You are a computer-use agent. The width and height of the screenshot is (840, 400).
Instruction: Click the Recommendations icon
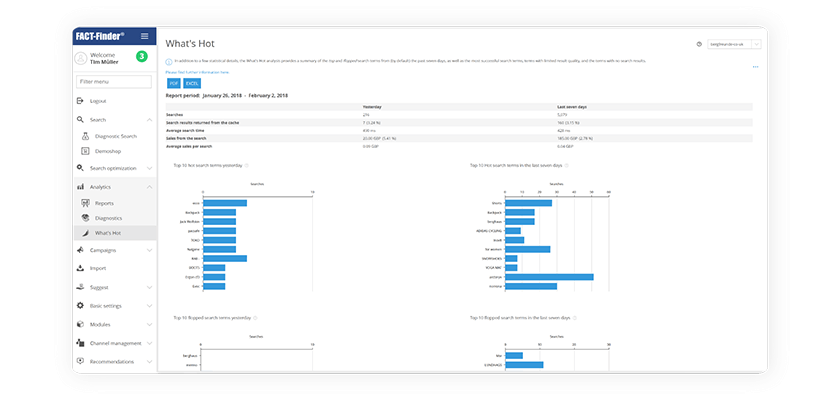click(x=80, y=361)
